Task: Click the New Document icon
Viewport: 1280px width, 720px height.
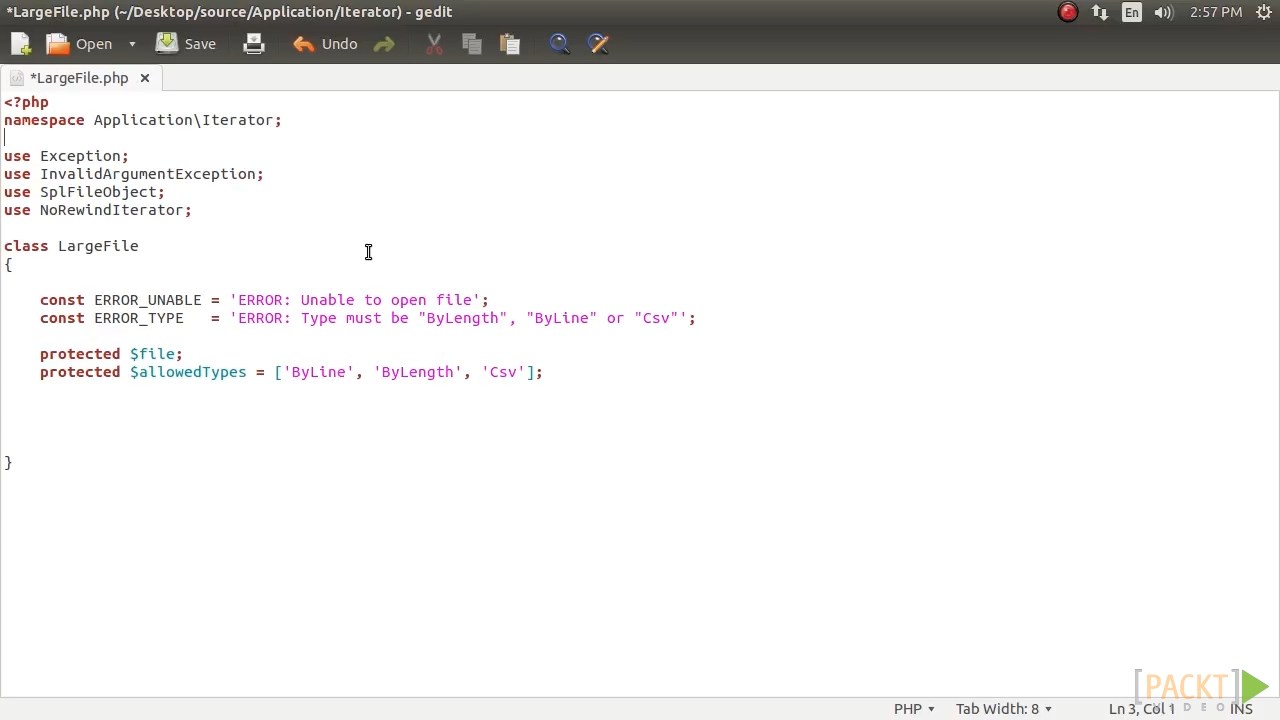Action: [21, 44]
